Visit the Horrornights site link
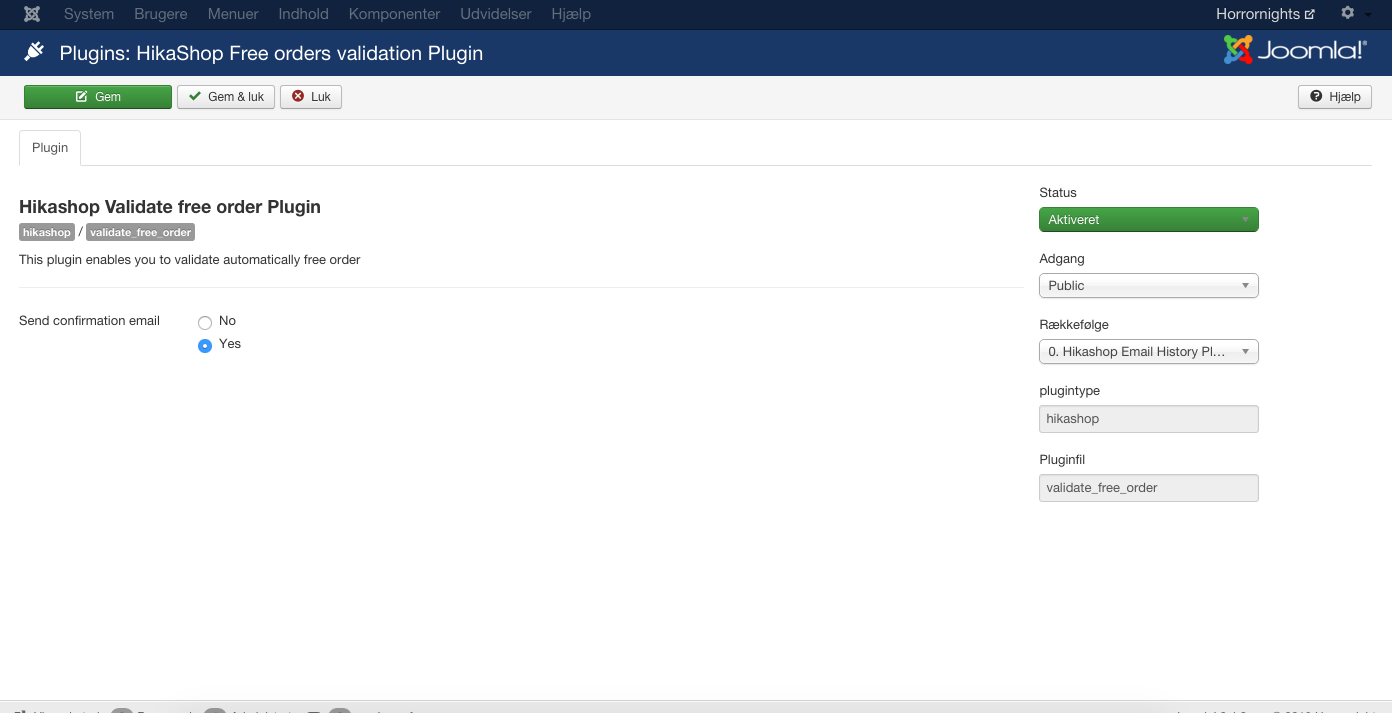The height and width of the screenshot is (713, 1392). [1265, 14]
